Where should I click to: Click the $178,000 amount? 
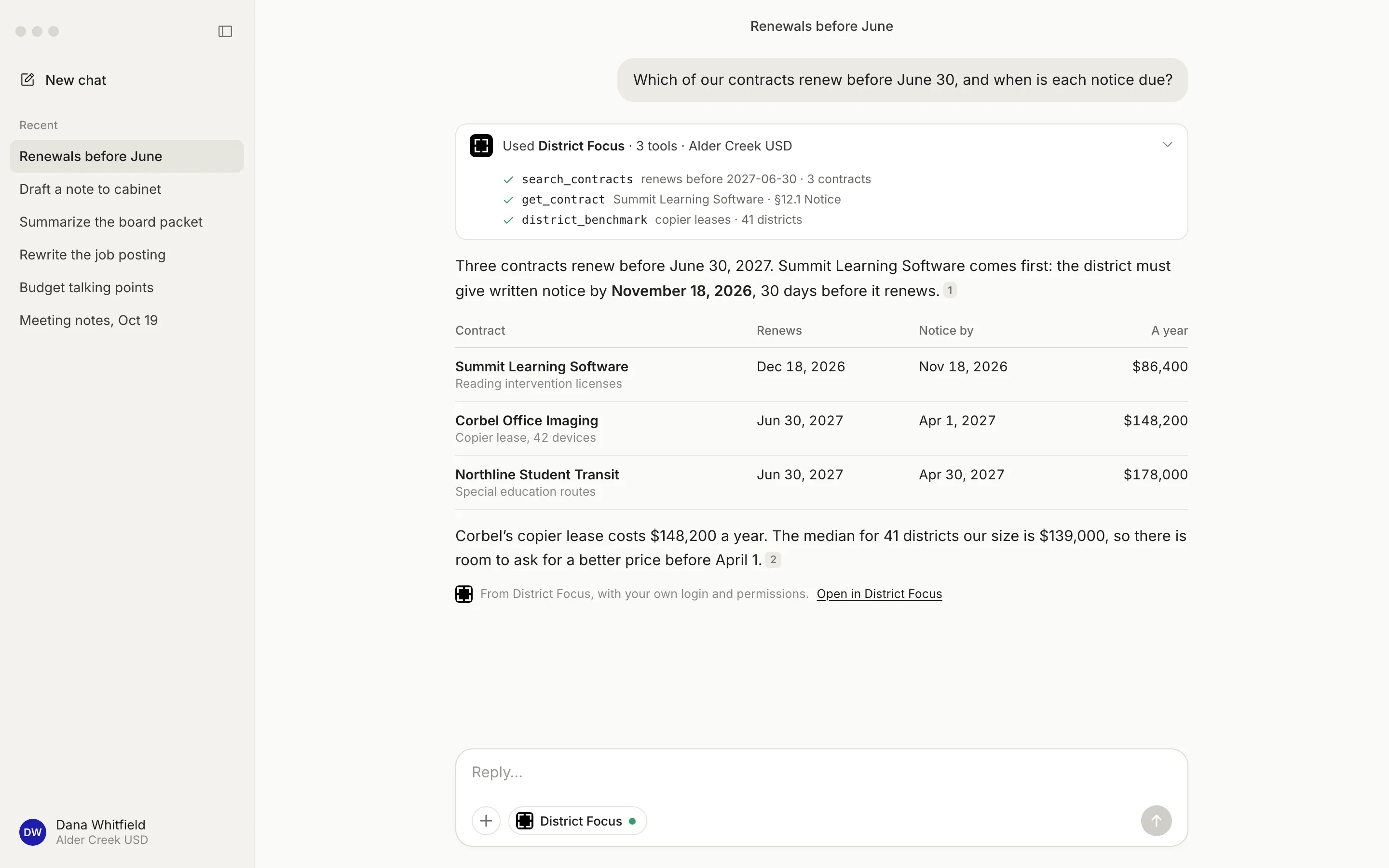coord(1156,474)
